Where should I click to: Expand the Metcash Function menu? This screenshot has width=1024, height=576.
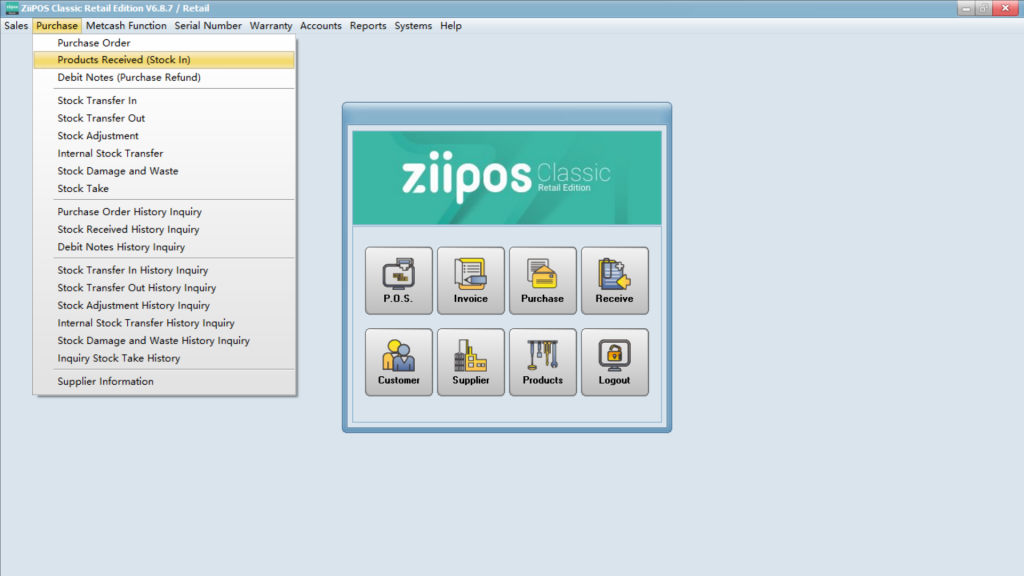pyautogui.click(x=126, y=26)
